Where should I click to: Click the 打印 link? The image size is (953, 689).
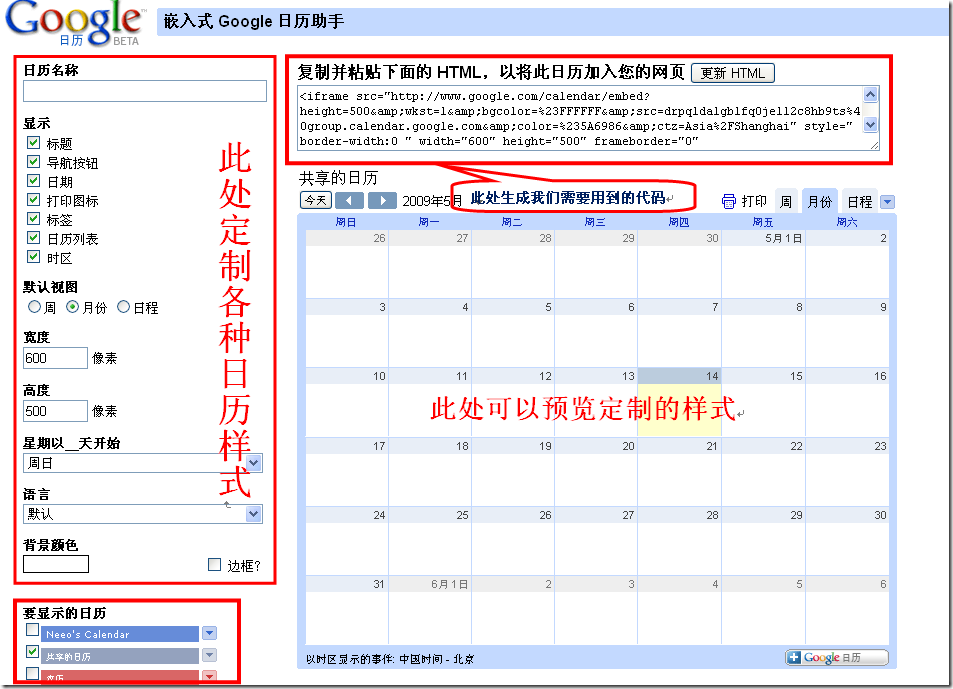[x=754, y=202]
